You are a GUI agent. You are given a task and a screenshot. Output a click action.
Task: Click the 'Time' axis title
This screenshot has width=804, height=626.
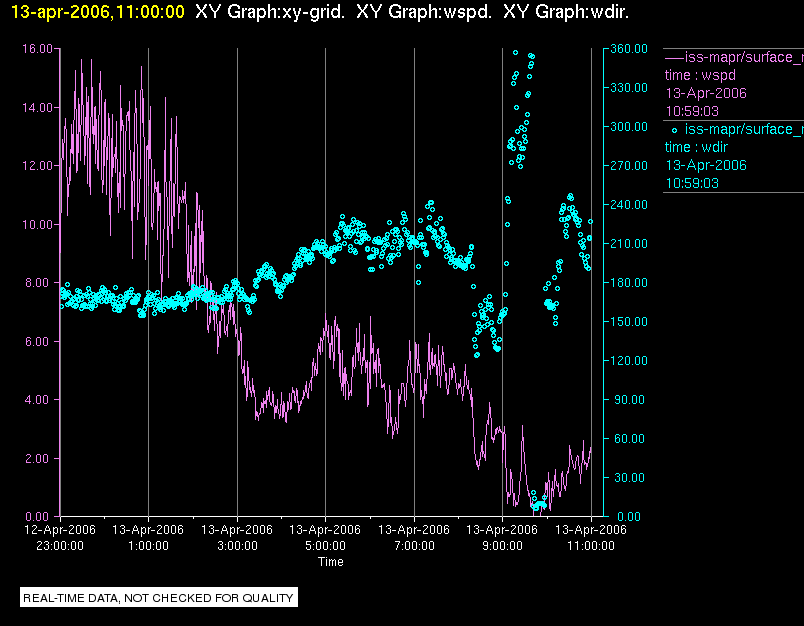331,562
